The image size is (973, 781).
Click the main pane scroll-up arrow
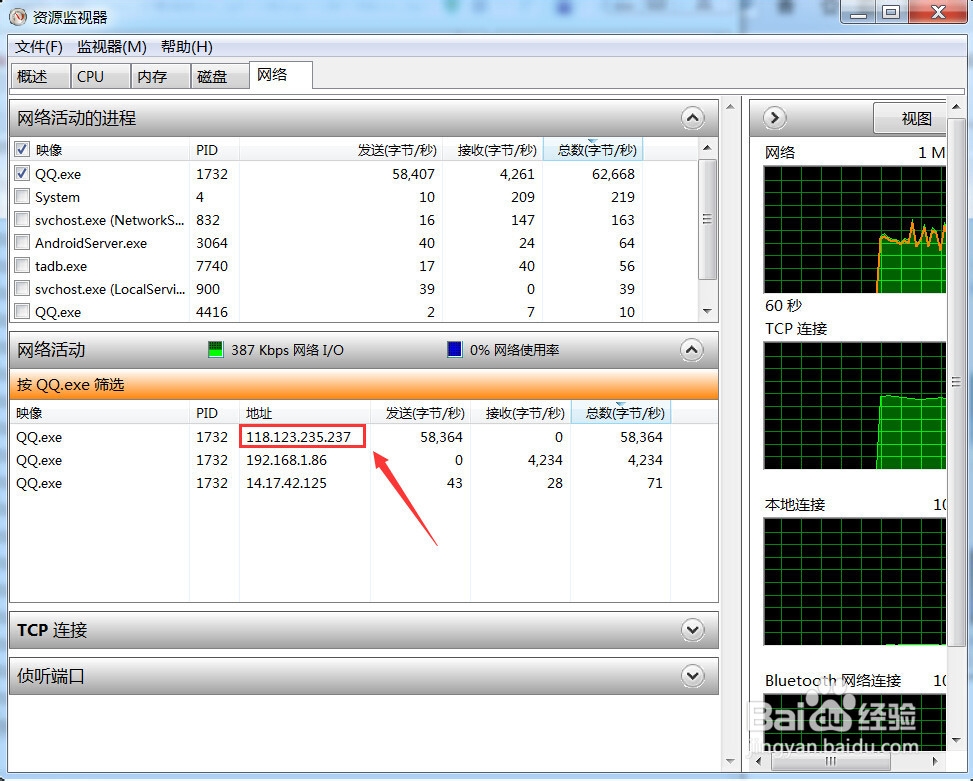pyautogui.click(x=730, y=107)
